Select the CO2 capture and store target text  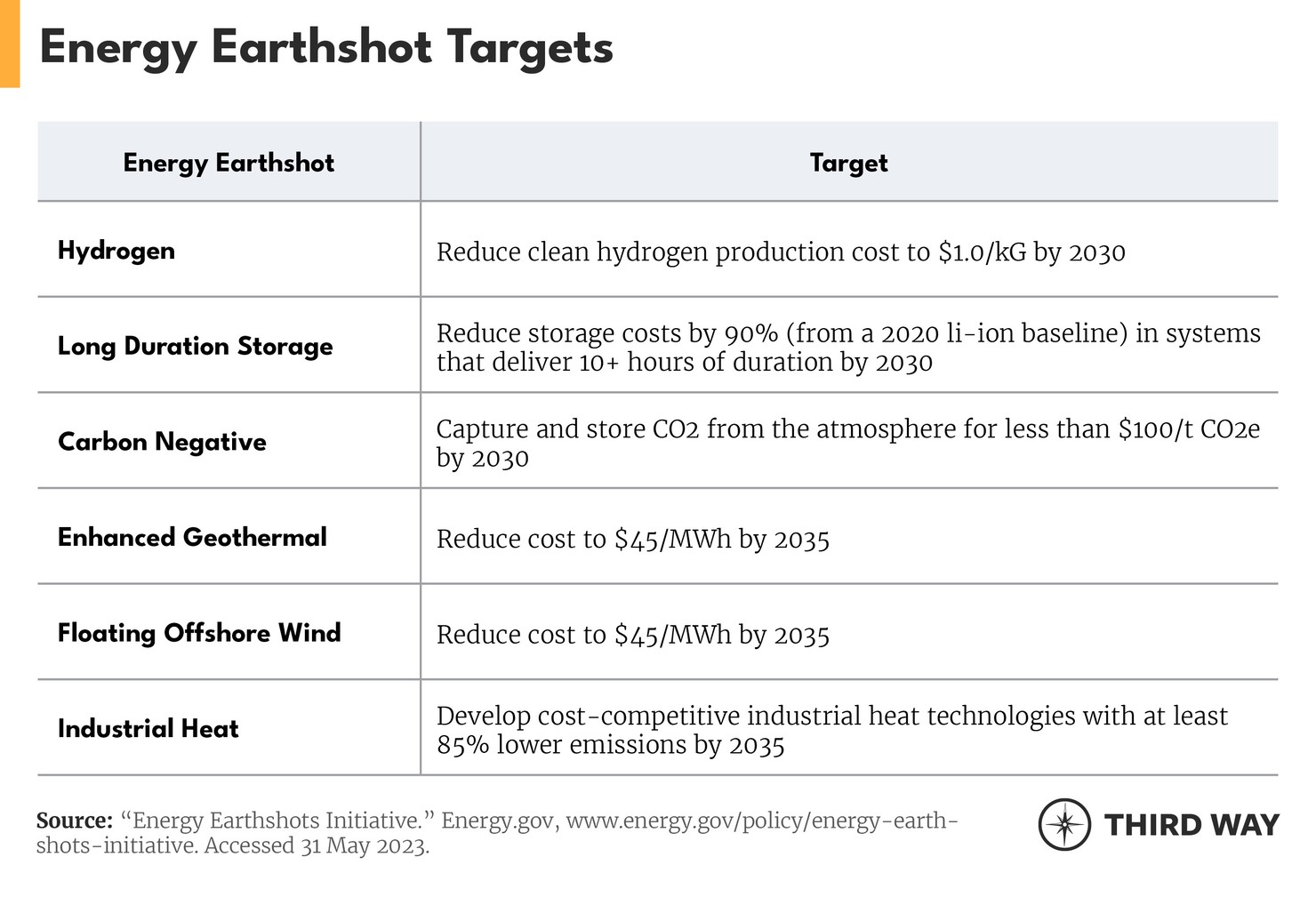click(x=847, y=443)
